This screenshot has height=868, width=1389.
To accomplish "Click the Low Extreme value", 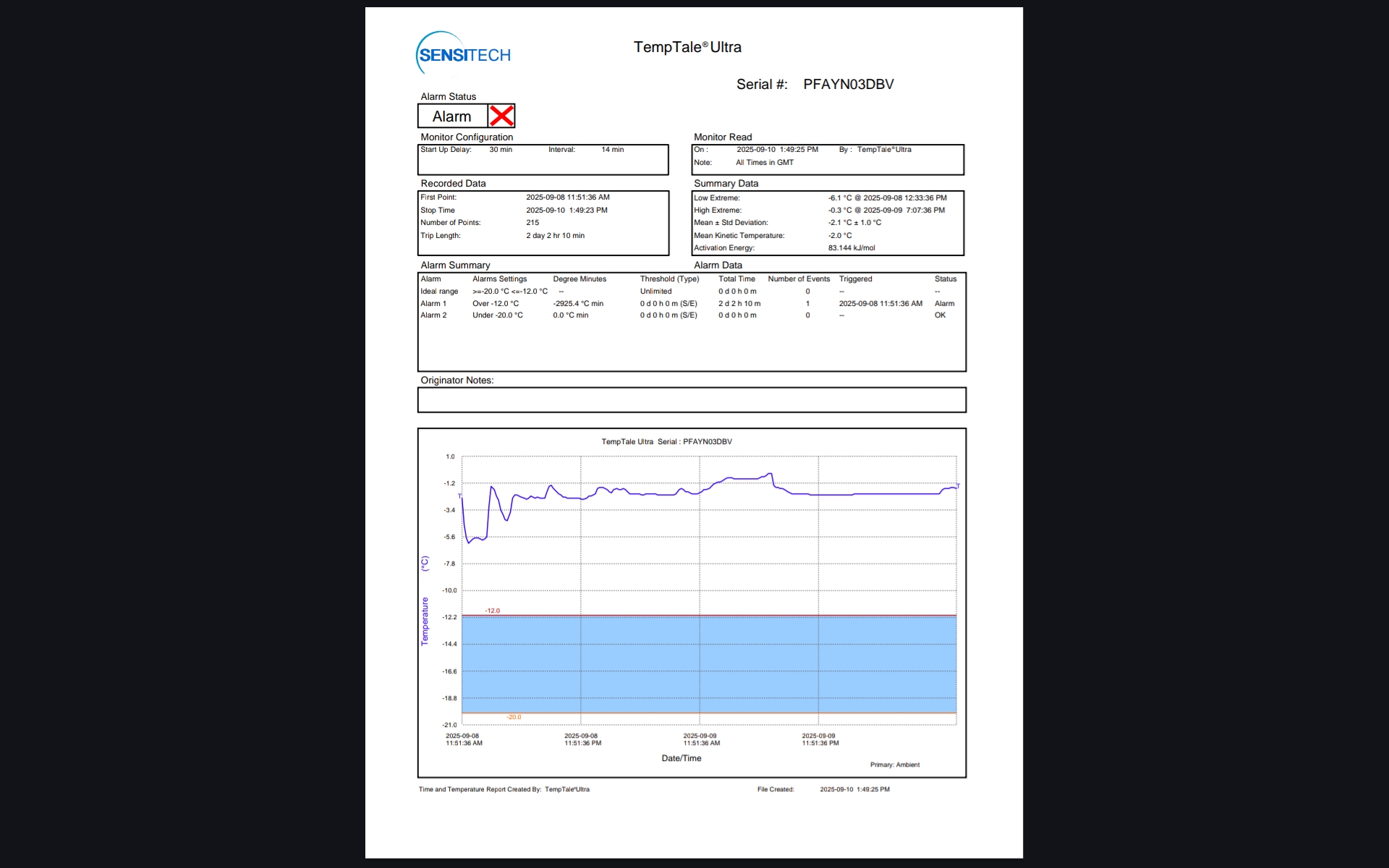I will (887, 197).
